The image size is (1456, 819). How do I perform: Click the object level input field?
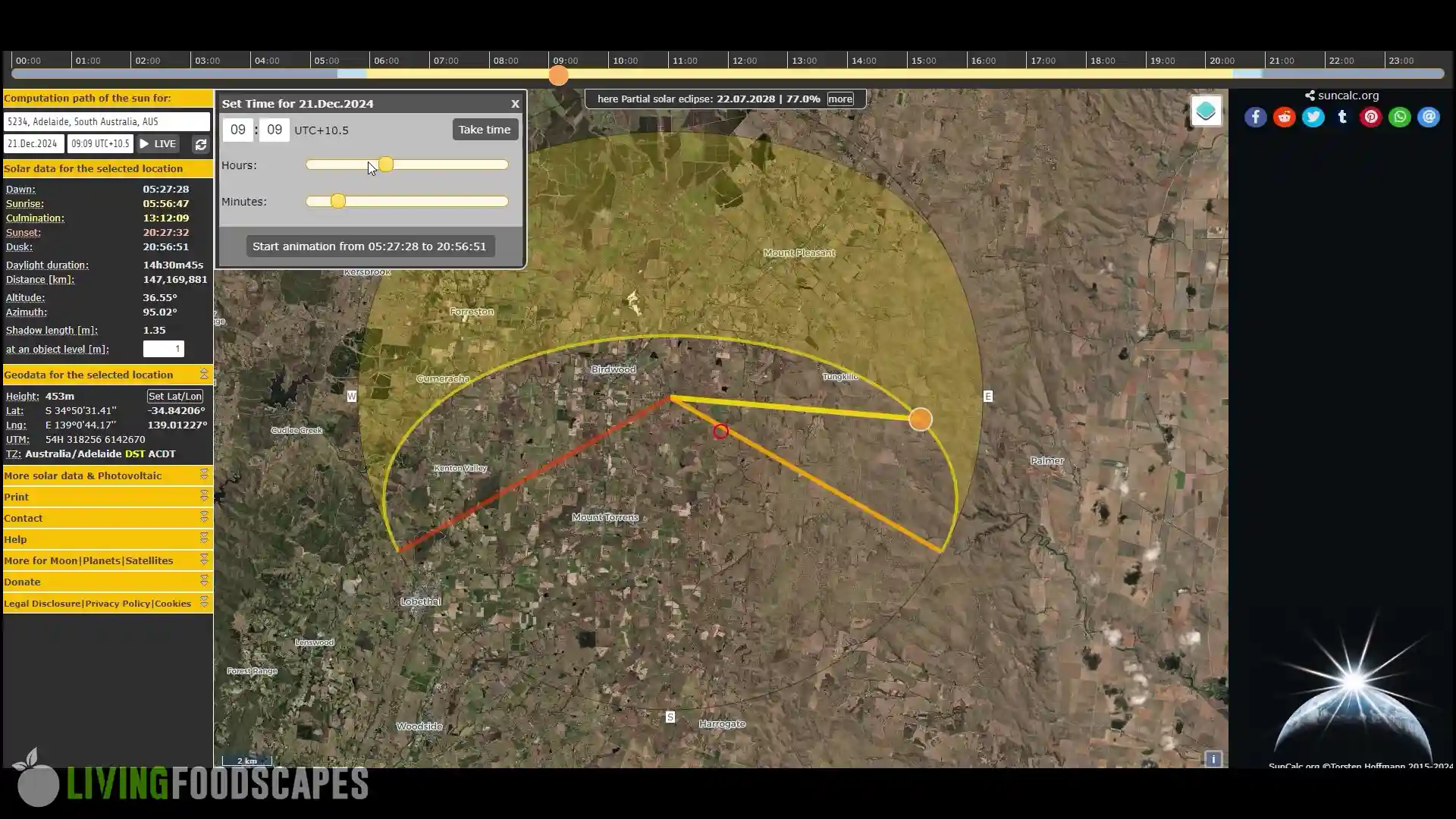(164, 349)
